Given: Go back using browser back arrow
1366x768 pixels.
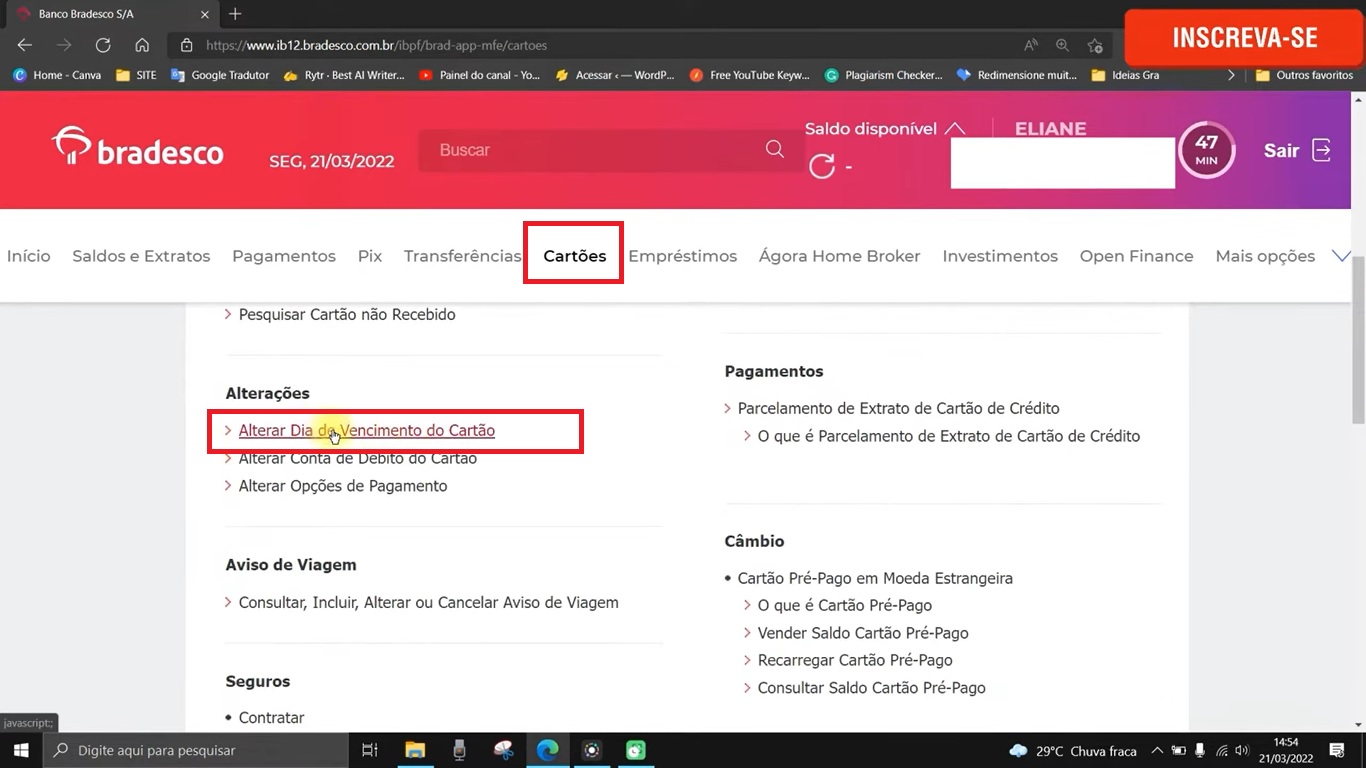Looking at the screenshot, I should click(x=25, y=45).
